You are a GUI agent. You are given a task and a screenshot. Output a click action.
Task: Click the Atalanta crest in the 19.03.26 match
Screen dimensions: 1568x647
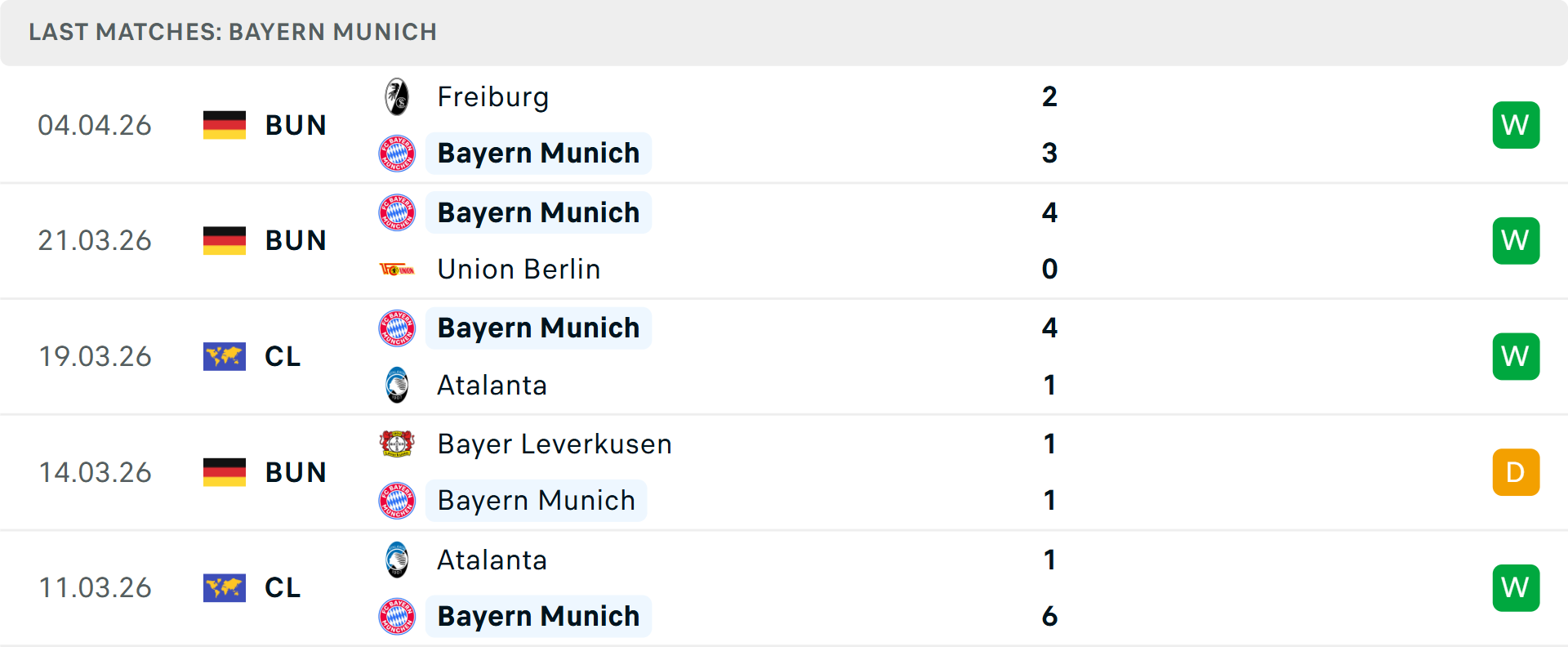[x=397, y=385]
